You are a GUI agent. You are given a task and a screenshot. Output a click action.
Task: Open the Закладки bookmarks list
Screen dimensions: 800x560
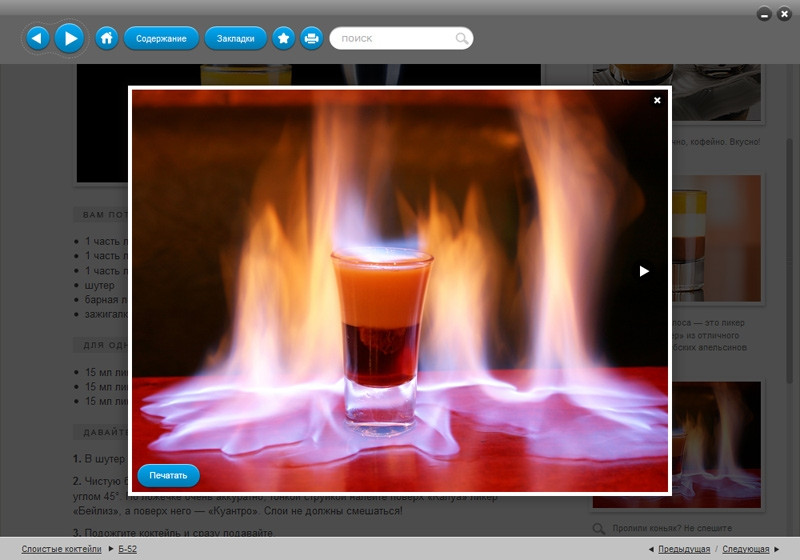(x=235, y=38)
